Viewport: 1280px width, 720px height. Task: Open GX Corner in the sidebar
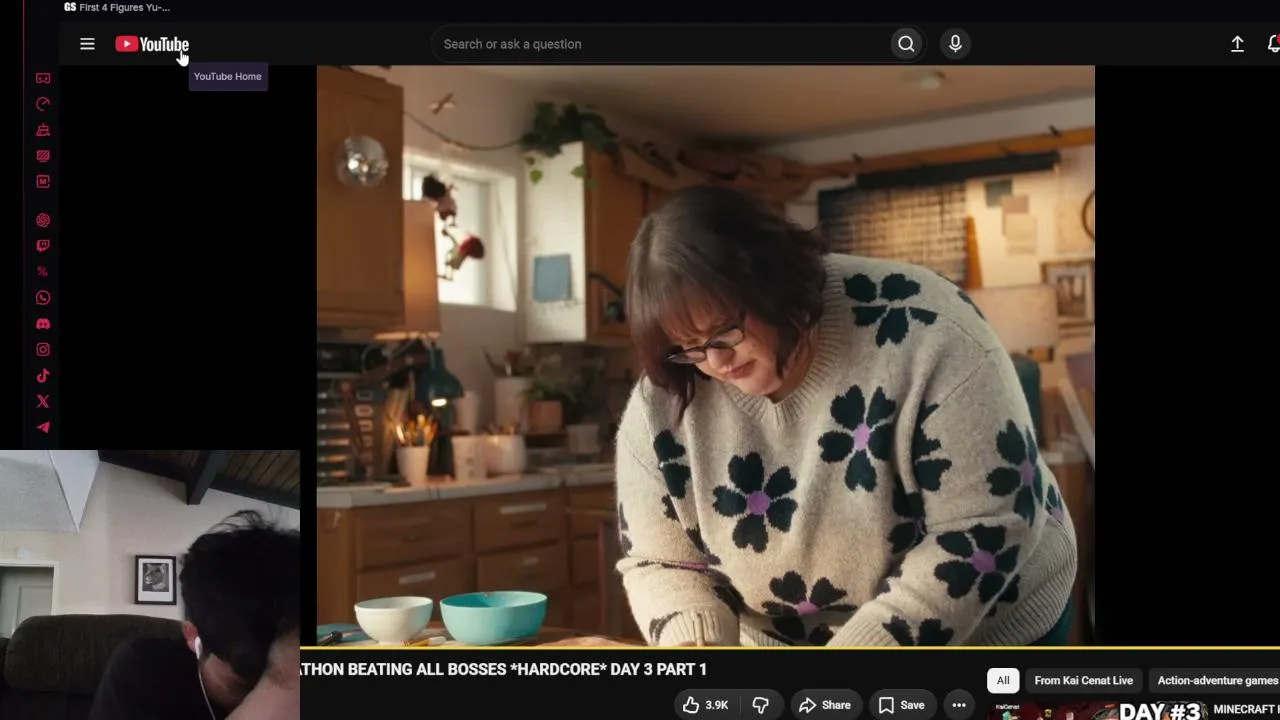click(x=43, y=78)
